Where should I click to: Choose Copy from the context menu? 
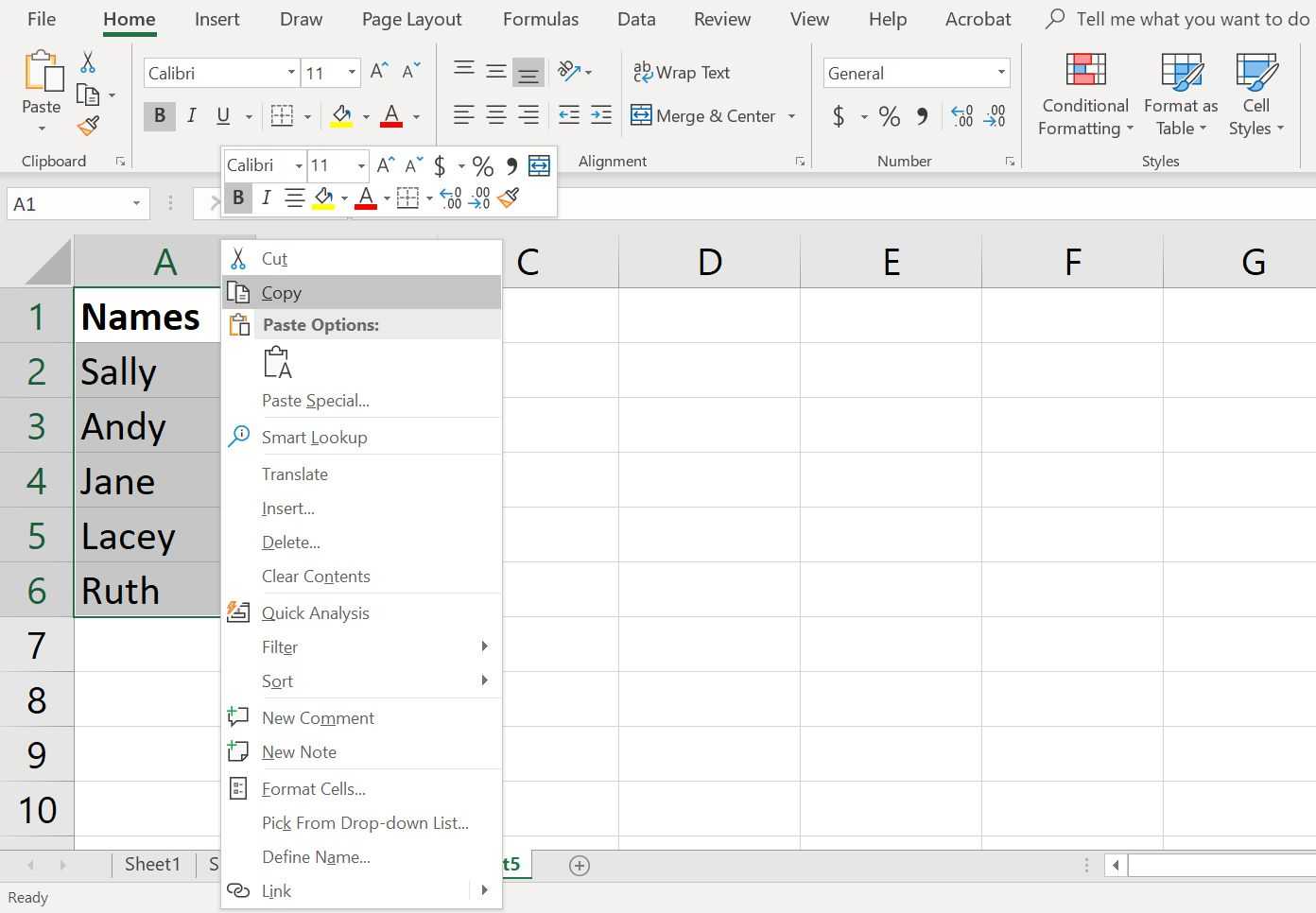[x=282, y=293]
